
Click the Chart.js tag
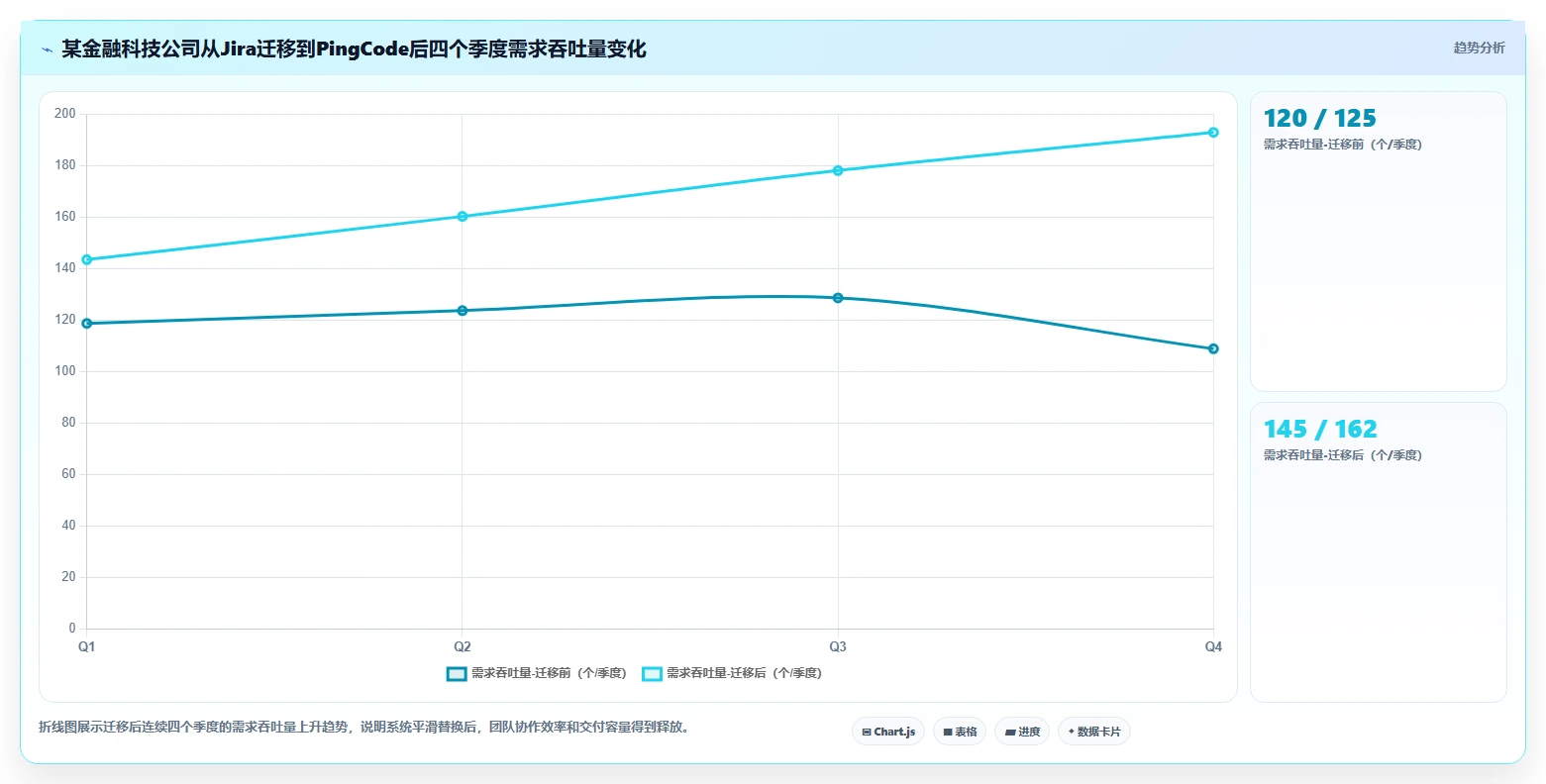tap(888, 732)
